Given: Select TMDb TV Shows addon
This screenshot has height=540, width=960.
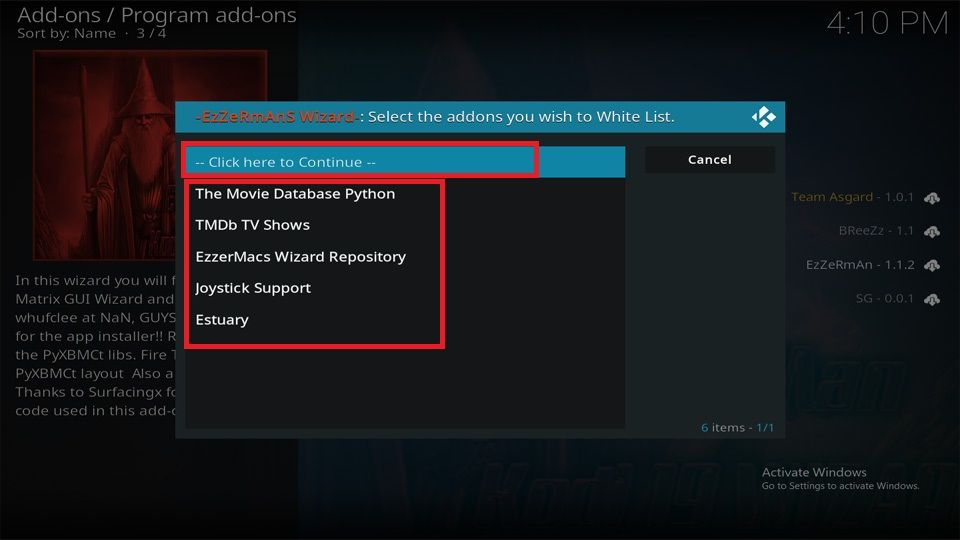Looking at the screenshot, I should tap(405, 225).
